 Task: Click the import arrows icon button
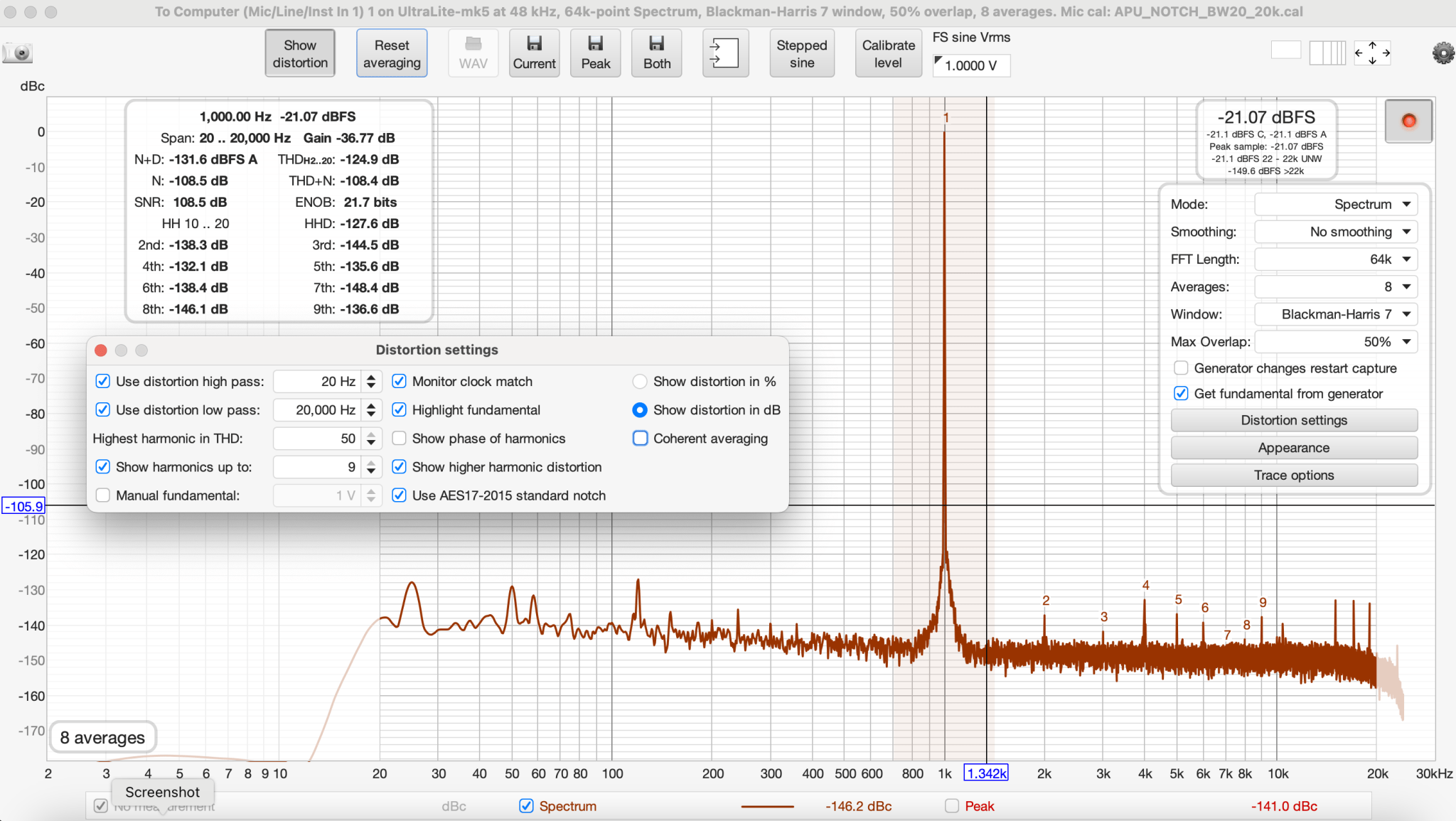tap(725, 53)
